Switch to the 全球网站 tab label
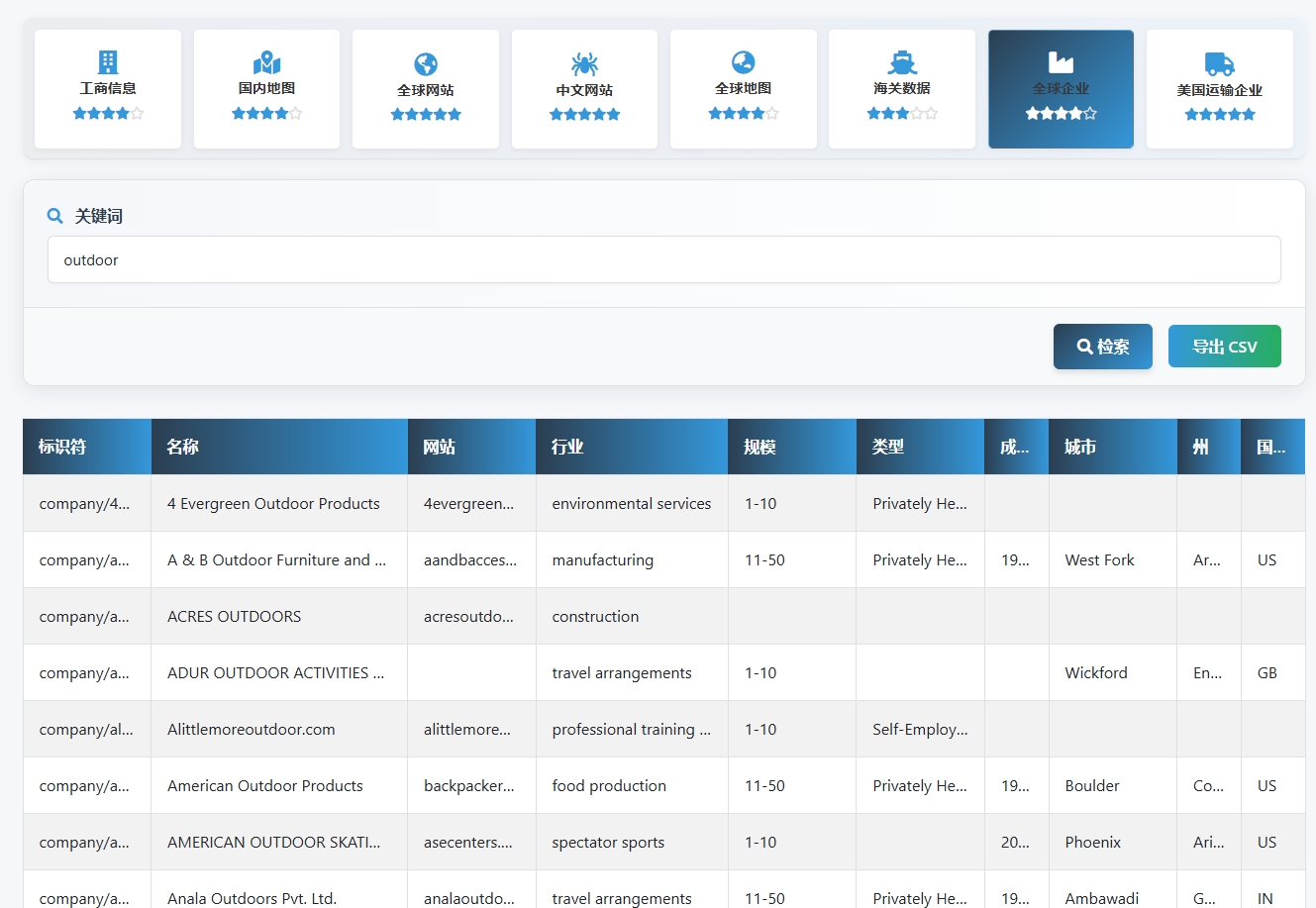1316x908 pixels. click(x=426, y=90)
